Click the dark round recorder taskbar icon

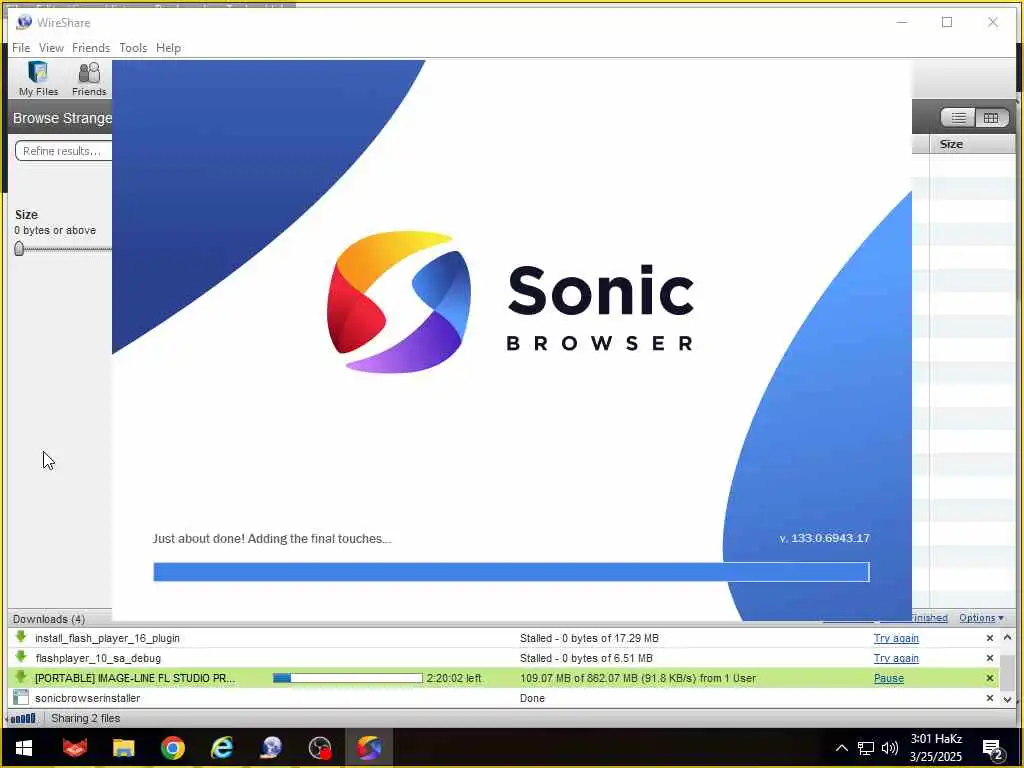coord(320,748)
